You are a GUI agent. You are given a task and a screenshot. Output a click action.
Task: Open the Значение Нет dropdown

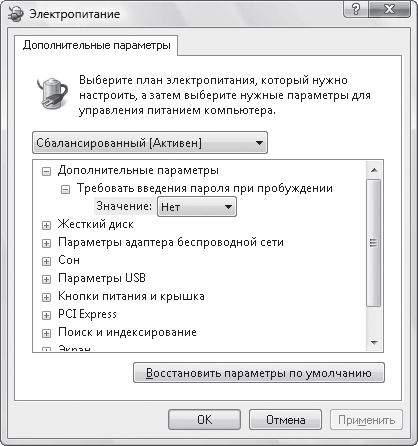click(x=197, y=207)
